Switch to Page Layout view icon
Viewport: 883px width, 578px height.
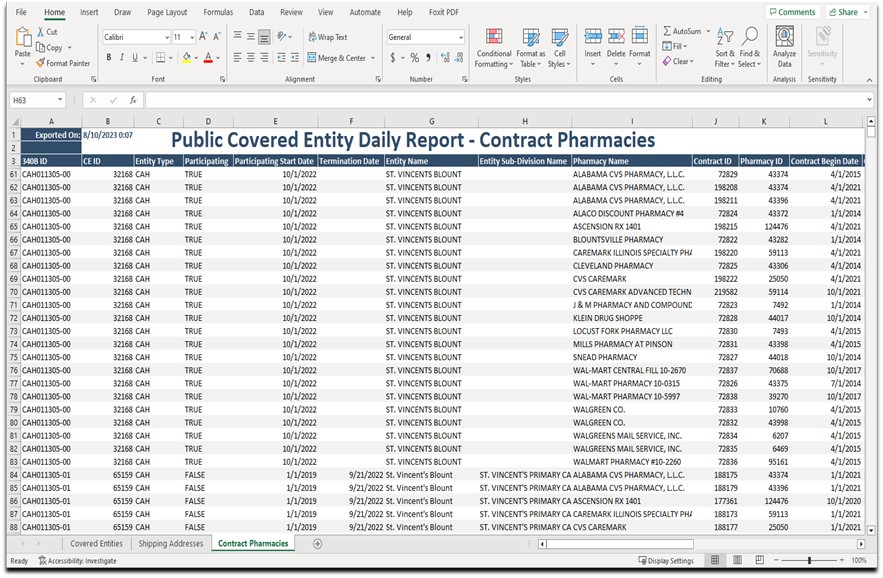[x=737, y=560]
